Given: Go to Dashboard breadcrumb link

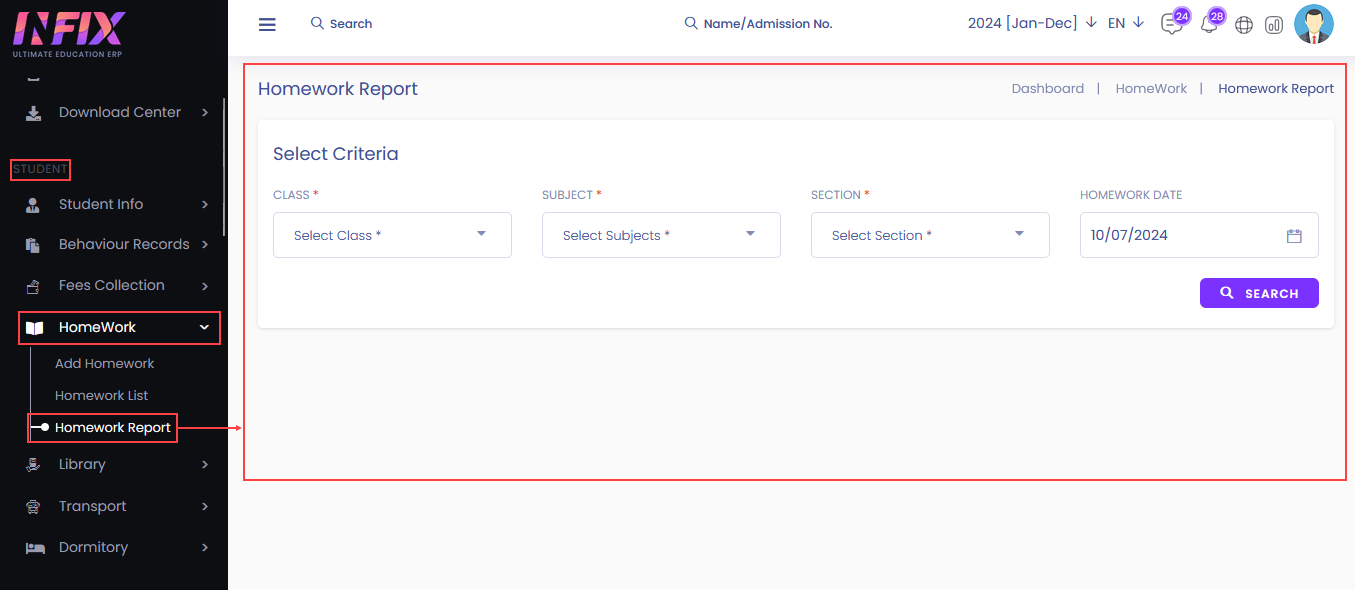Looking at the screenshot, I should coord(1048,89).
